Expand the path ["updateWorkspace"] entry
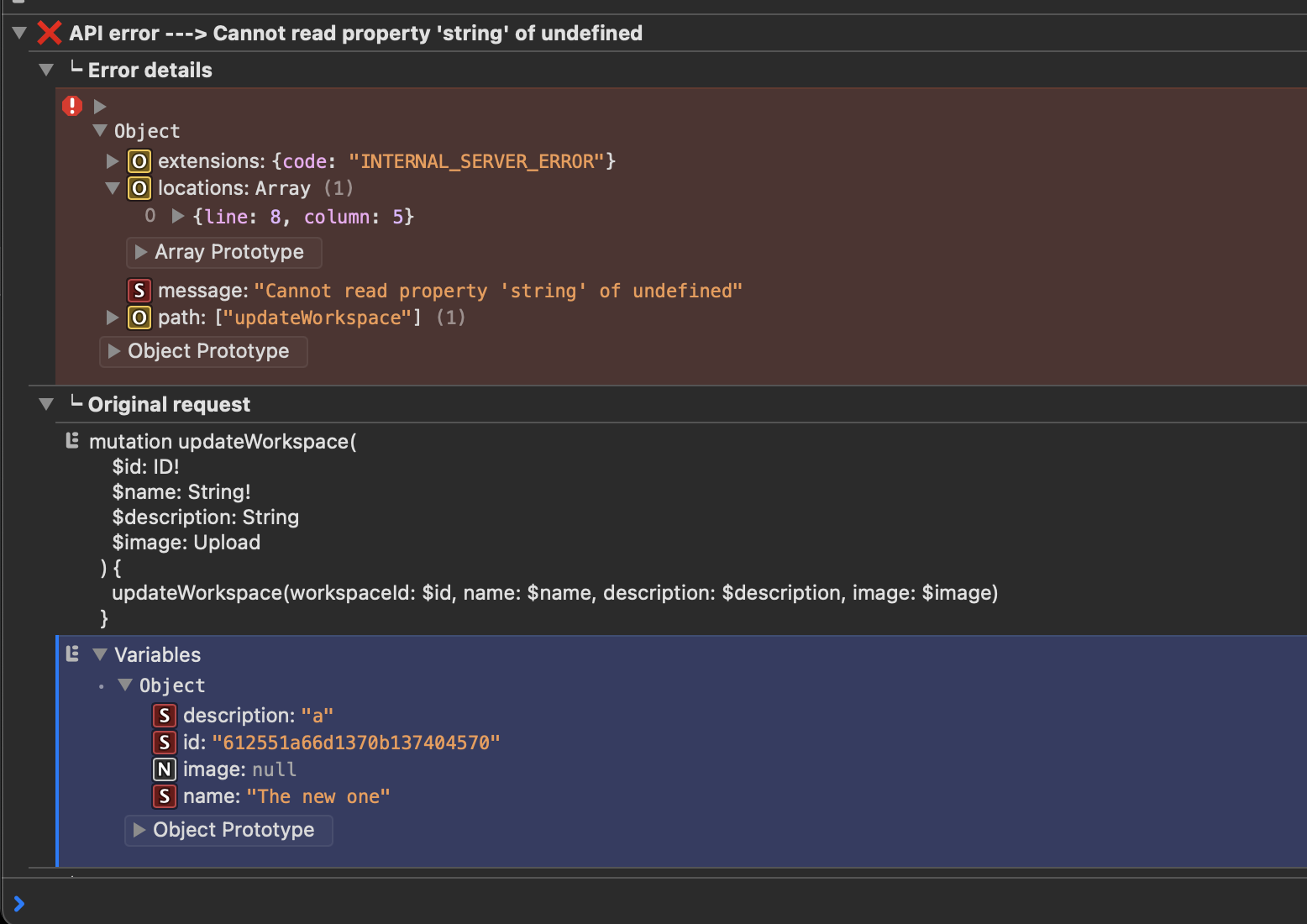1307x924 pixels. [x=113, y=318]
